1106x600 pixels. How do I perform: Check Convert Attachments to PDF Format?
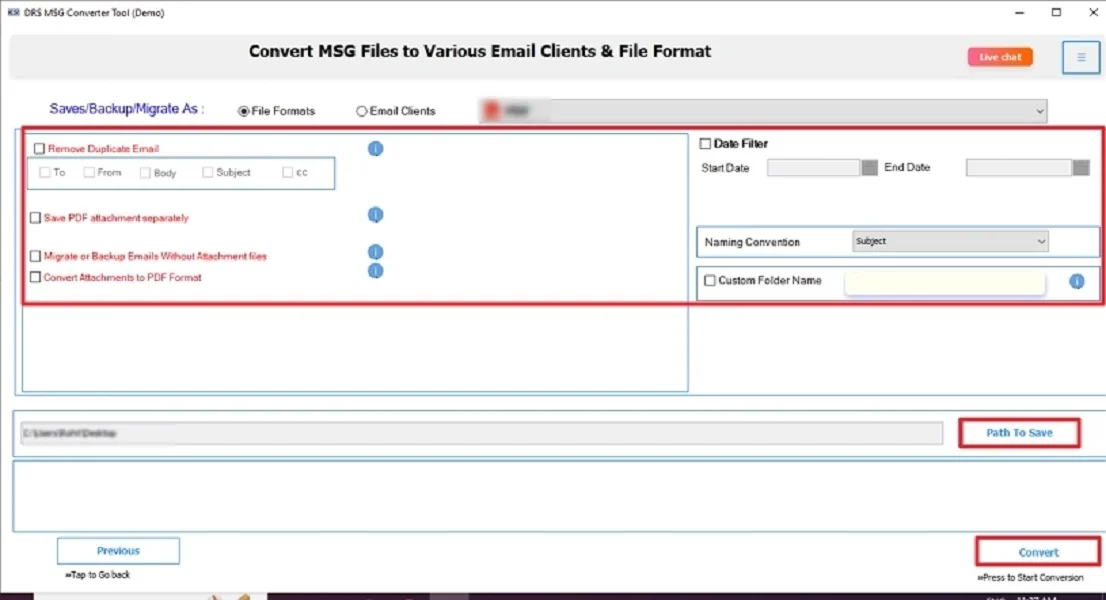pyautogui.click(x=36, y=278)
